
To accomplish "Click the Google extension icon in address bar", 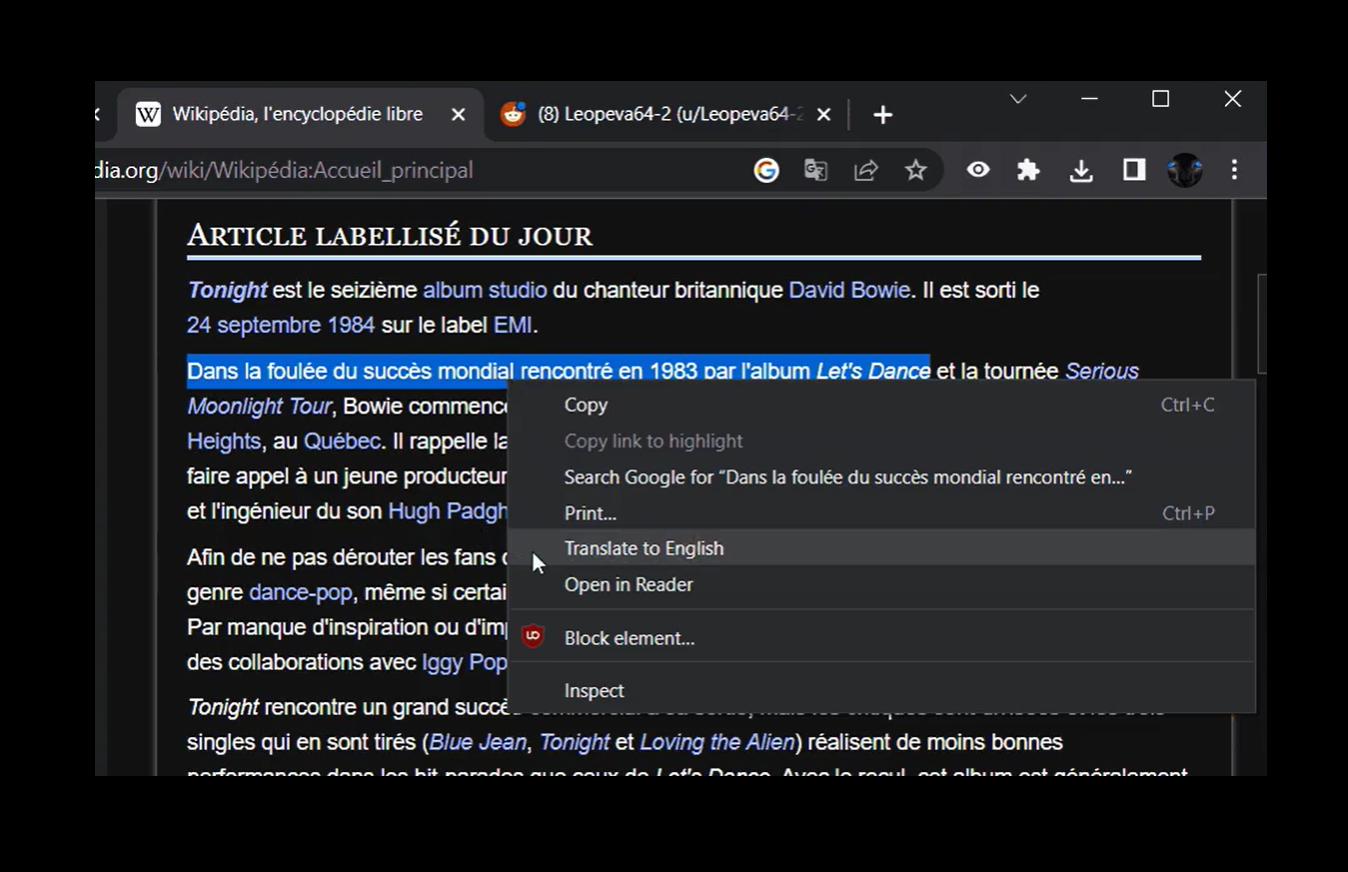I will [x=766, y=170].
